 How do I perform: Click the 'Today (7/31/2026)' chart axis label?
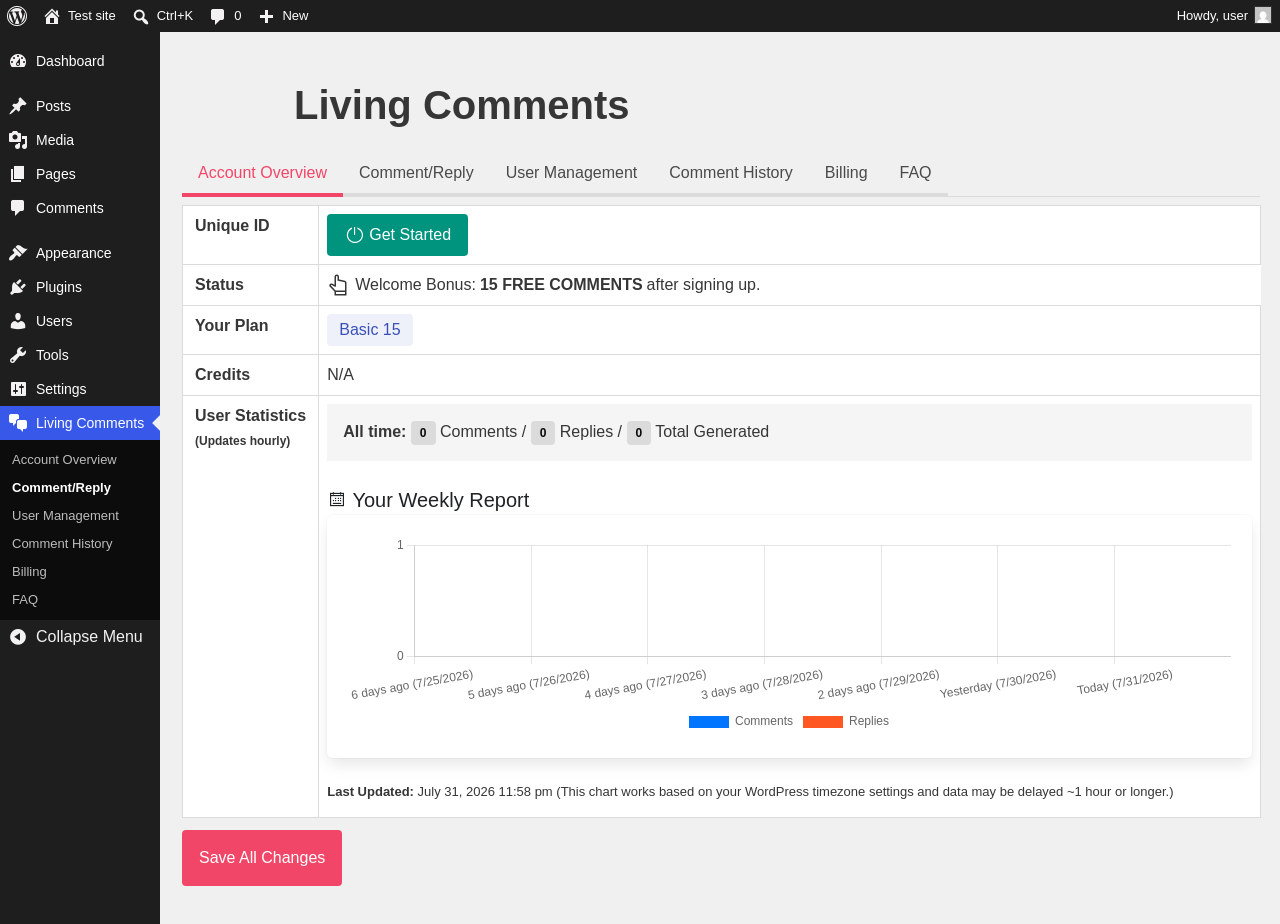(1124, 683)
